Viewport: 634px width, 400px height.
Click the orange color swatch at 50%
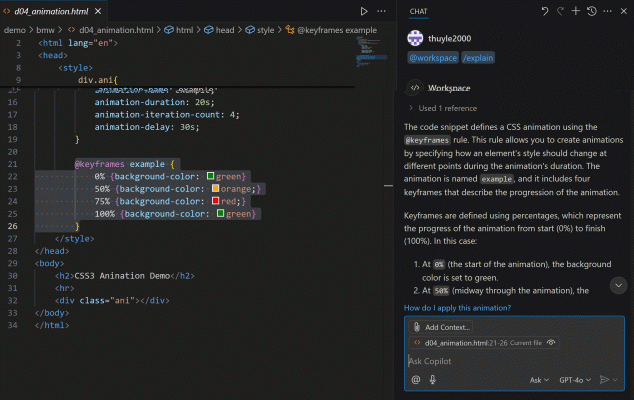pyautogui.click(x=216, y=189)
